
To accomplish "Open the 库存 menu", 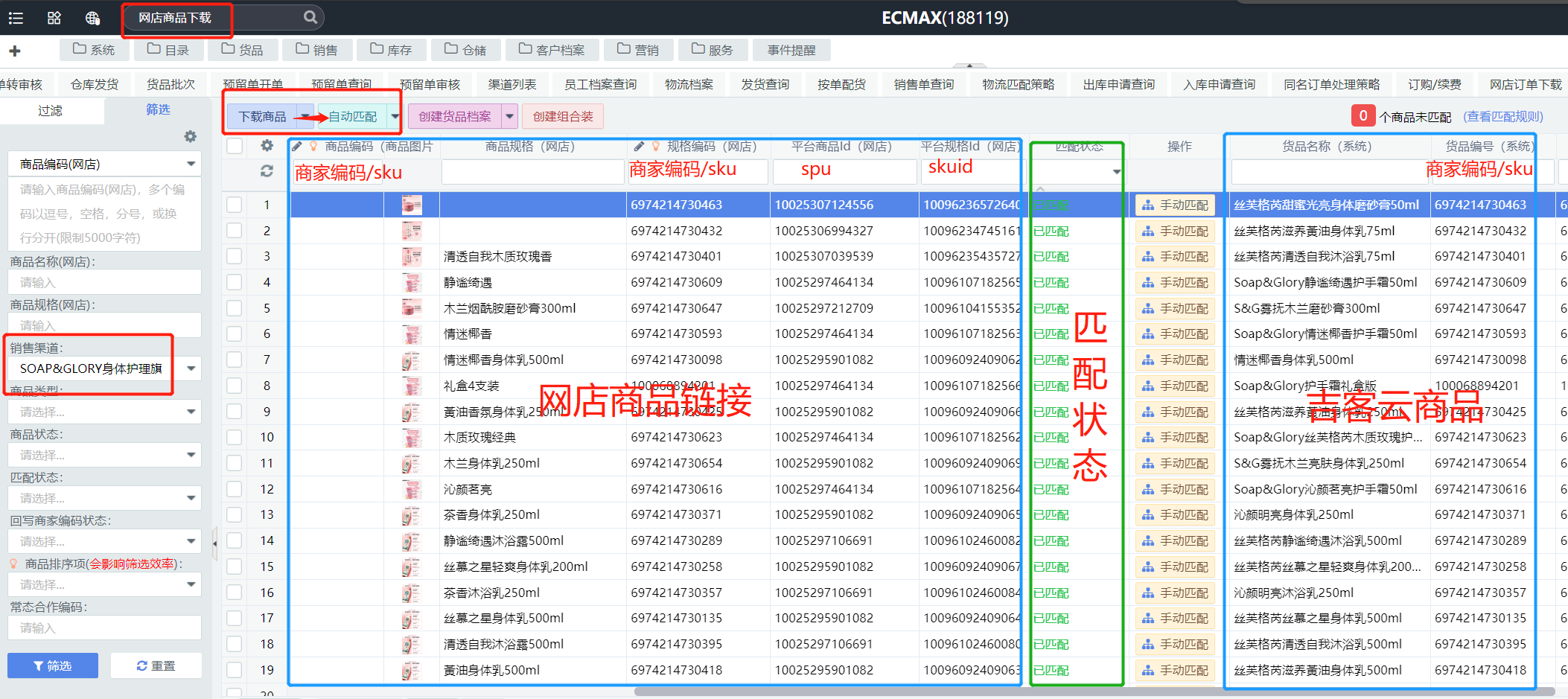I will click(392, 50).
